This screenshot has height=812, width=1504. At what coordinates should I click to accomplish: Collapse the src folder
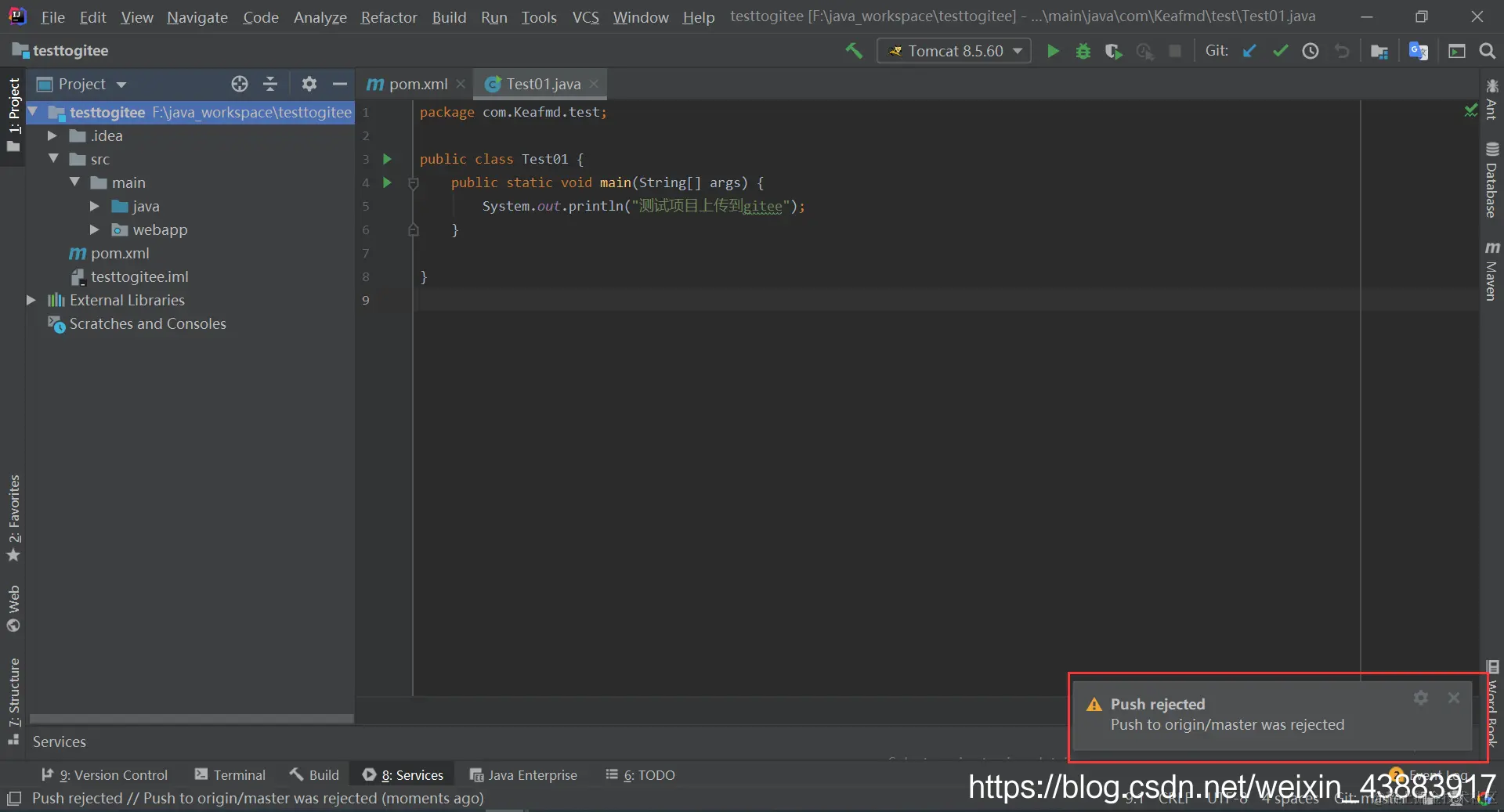click(x=53, y=158)
